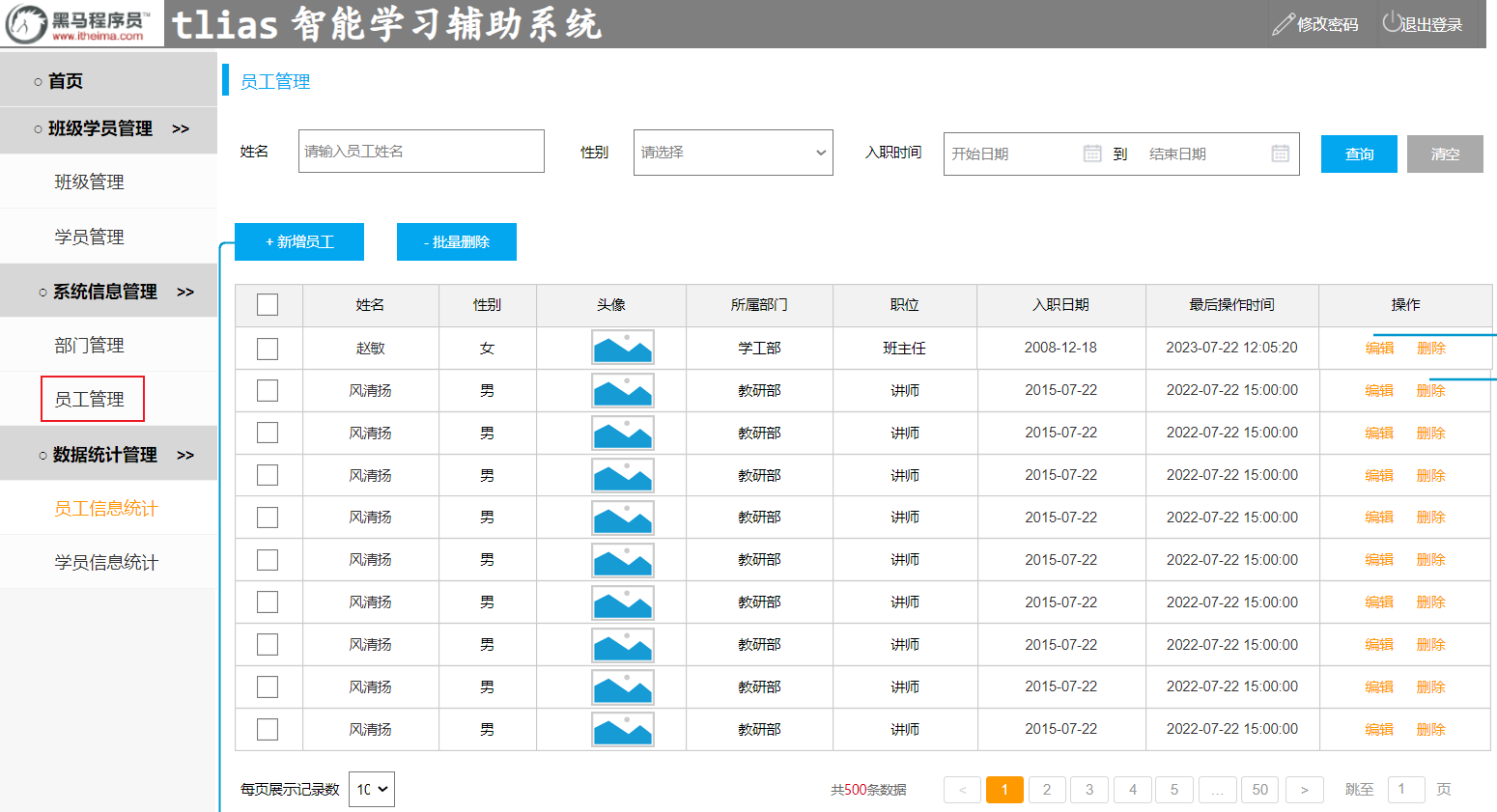Screen dimensions: 1497x812
Task: Click avatar image in 赵敏's row
Action: (622, 348)
